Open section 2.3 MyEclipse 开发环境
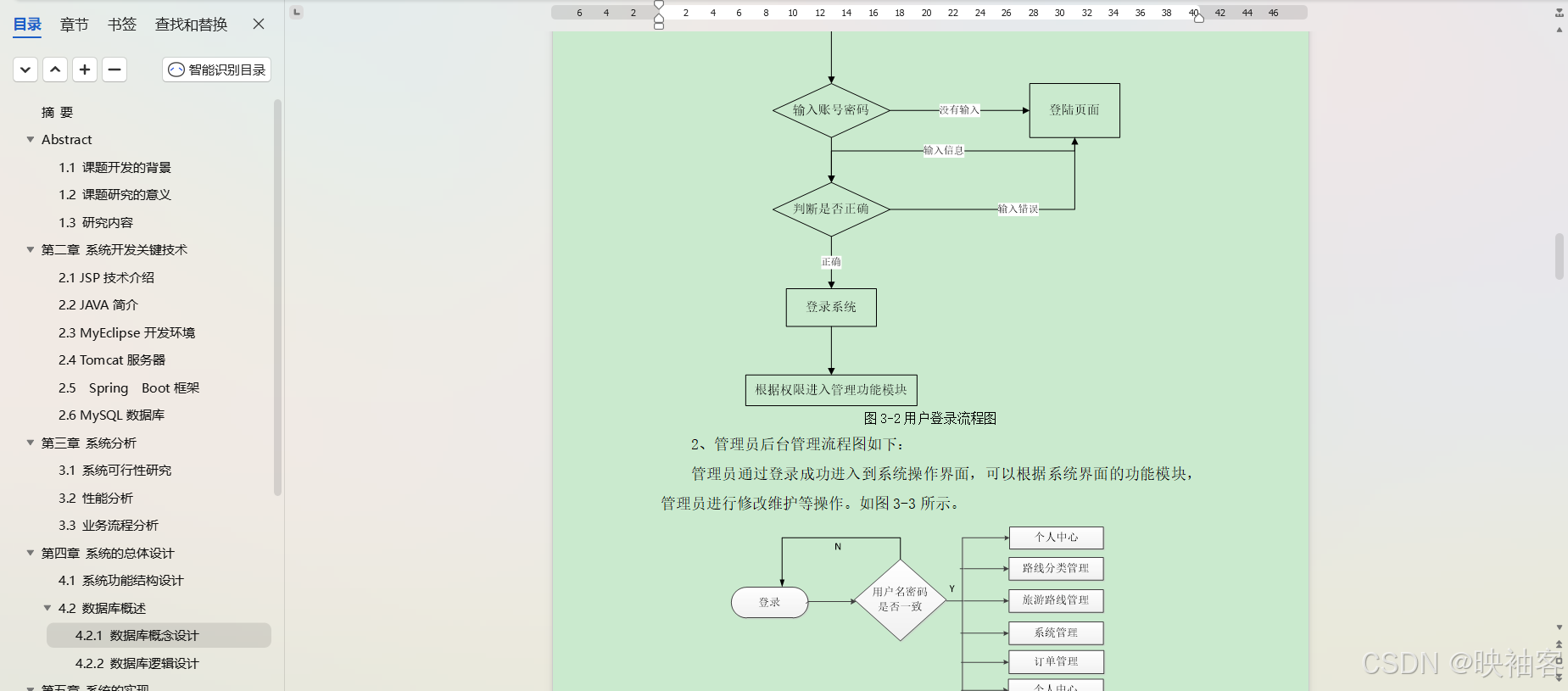 pyautogui.click(x=126, y=332)
